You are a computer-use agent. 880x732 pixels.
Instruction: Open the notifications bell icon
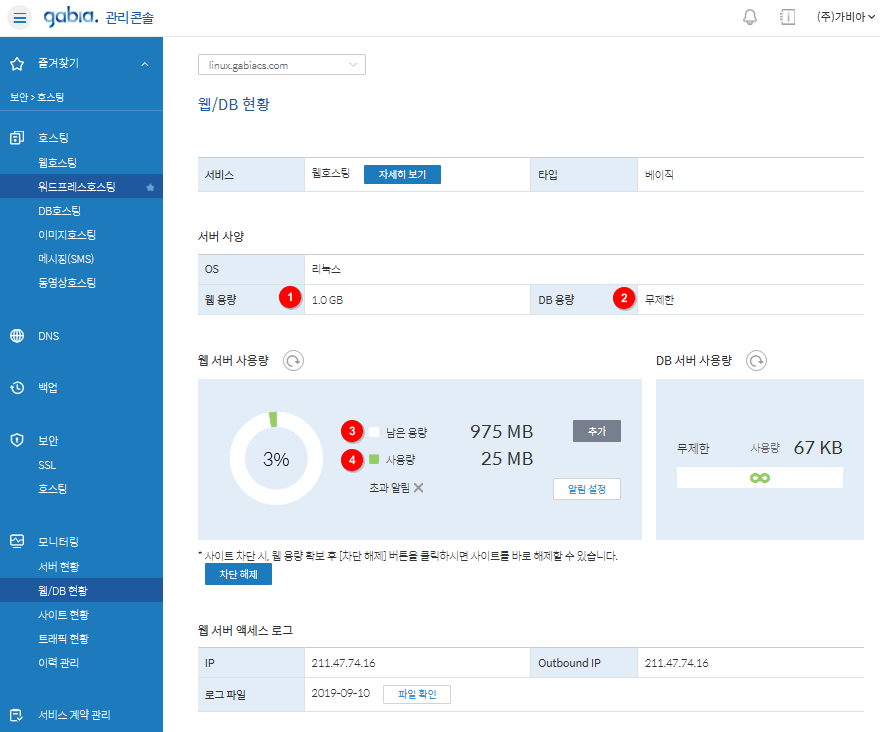click(750, 17)
